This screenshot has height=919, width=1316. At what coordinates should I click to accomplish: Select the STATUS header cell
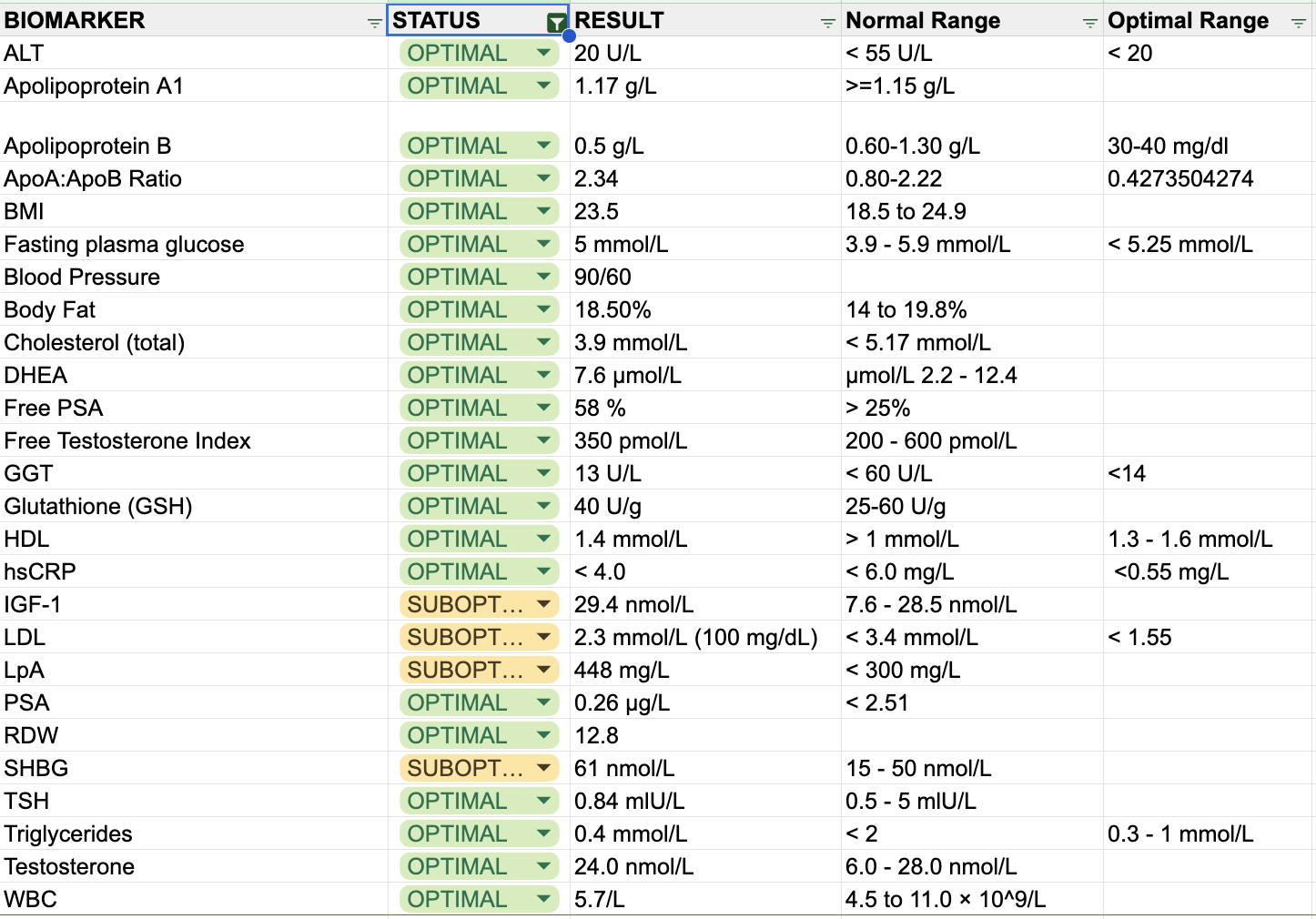click(x=478, y=20)
